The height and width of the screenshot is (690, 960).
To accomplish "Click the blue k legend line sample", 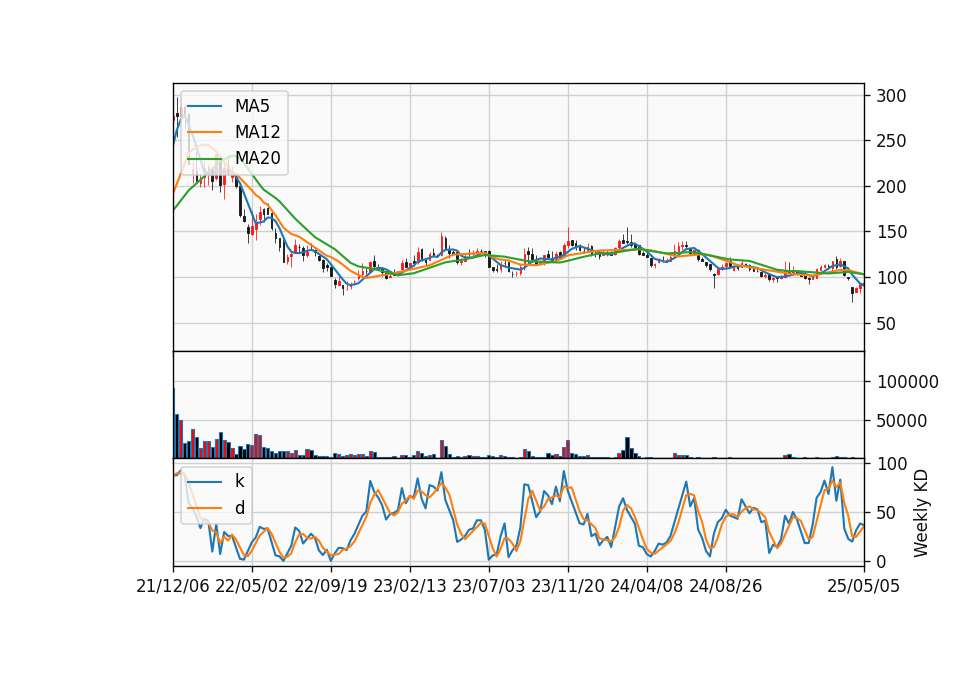I will coord(204,482).
